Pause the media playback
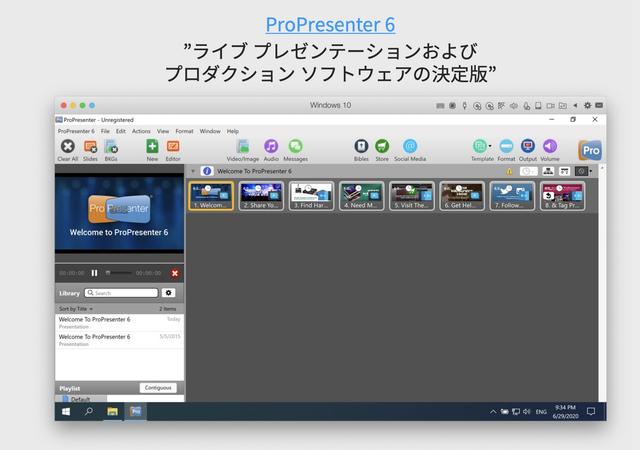Screen dimensions: 640x450 pos(94,273)
